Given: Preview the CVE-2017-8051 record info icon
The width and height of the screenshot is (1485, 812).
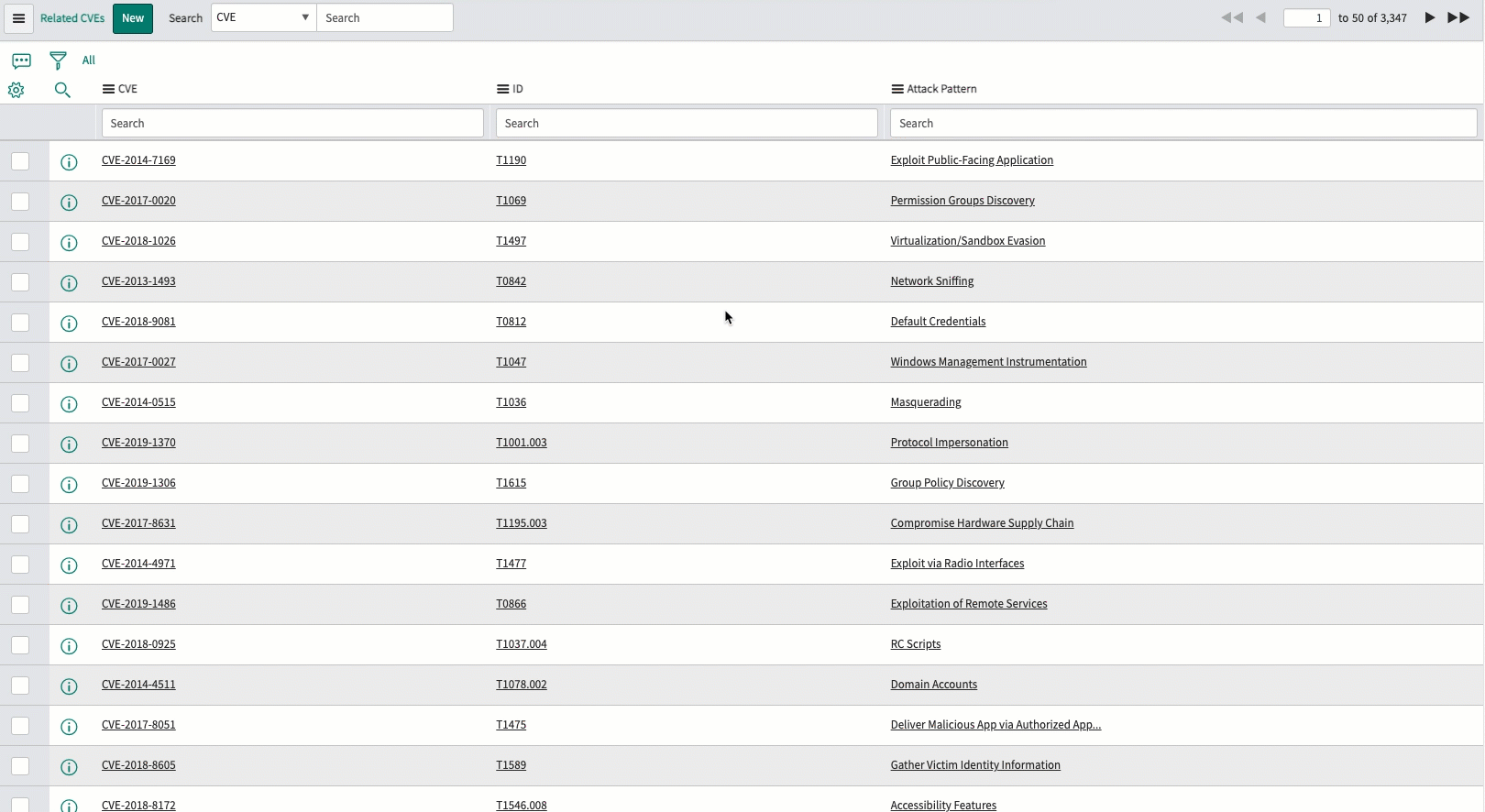Looking at the screenshot, I should [69, 727].
